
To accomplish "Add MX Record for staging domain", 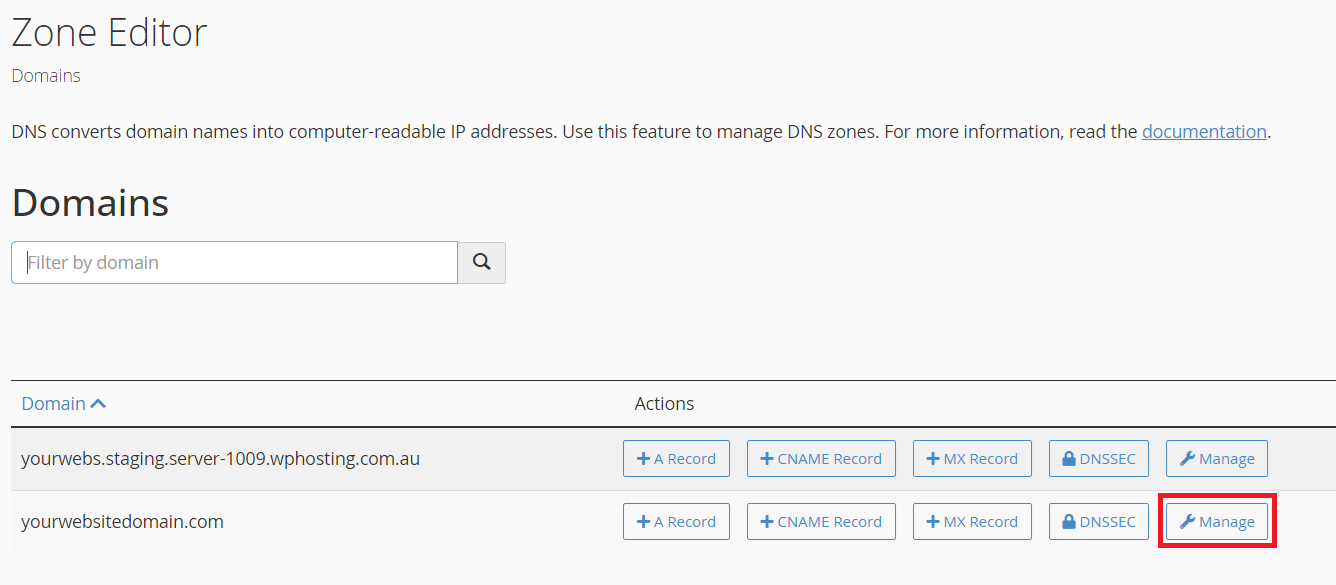I will tap(972, 459).
